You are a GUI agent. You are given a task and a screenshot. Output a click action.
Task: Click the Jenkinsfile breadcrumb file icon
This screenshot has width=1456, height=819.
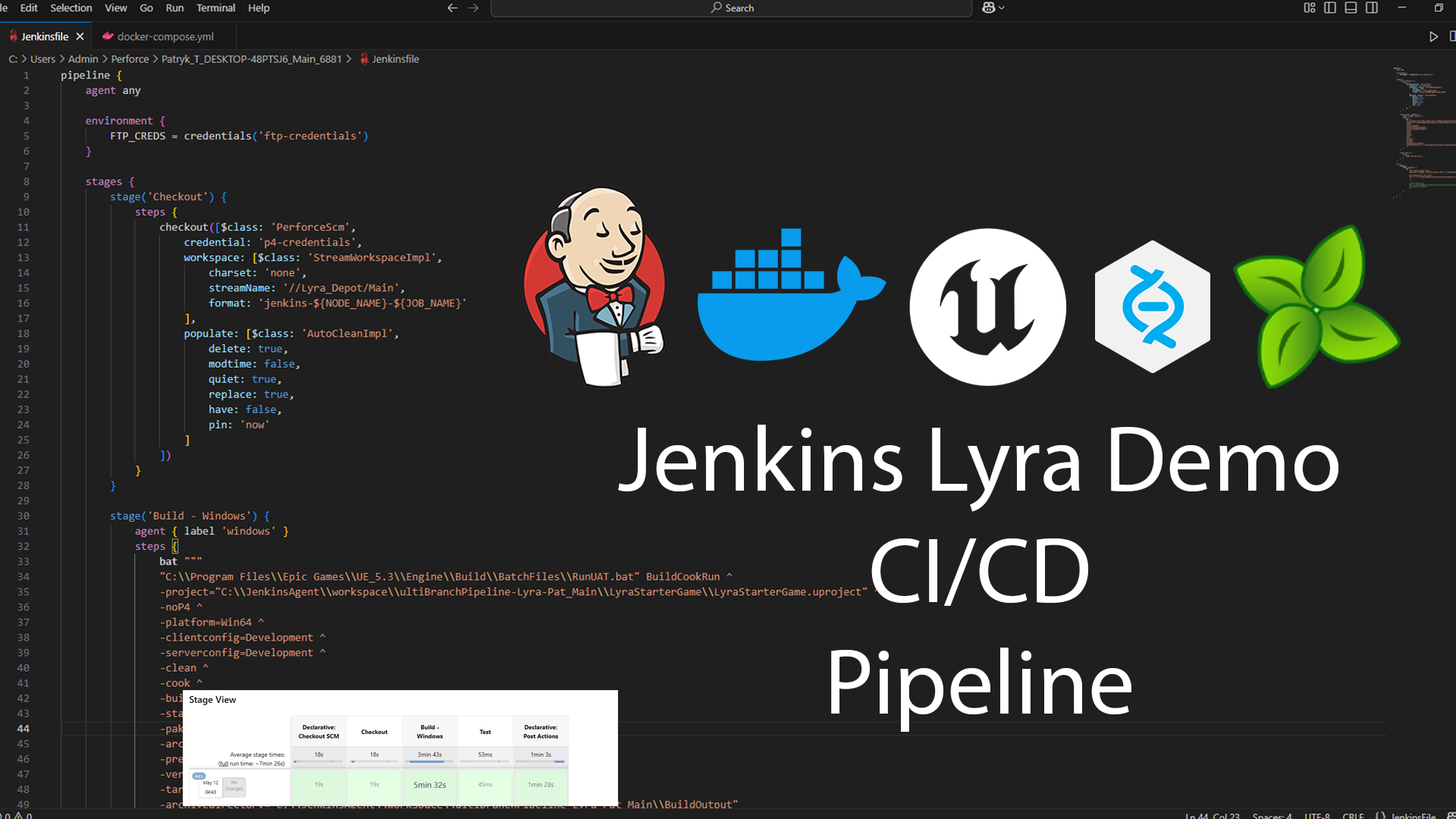tap(364, 59)
